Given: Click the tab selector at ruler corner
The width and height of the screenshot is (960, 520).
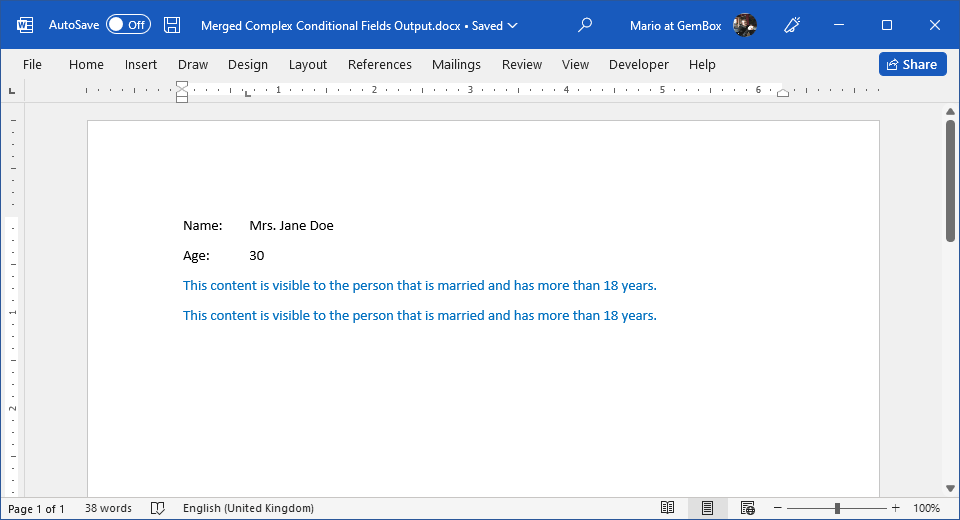Looking at the screenshot, I should coord(12,91).
